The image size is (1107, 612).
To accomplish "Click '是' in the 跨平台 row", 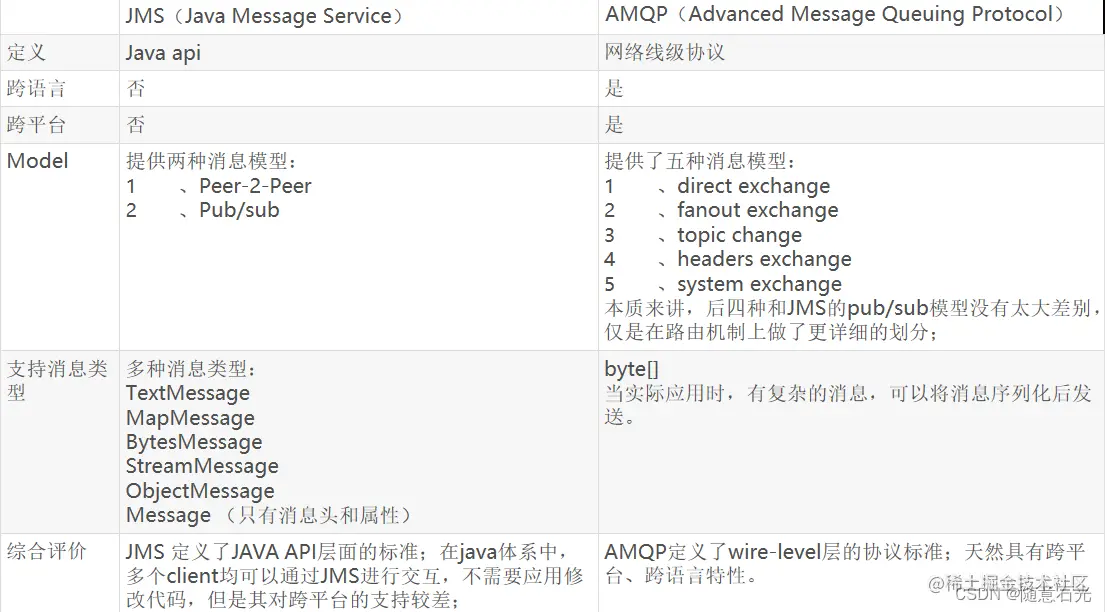I will coord(614,125).
